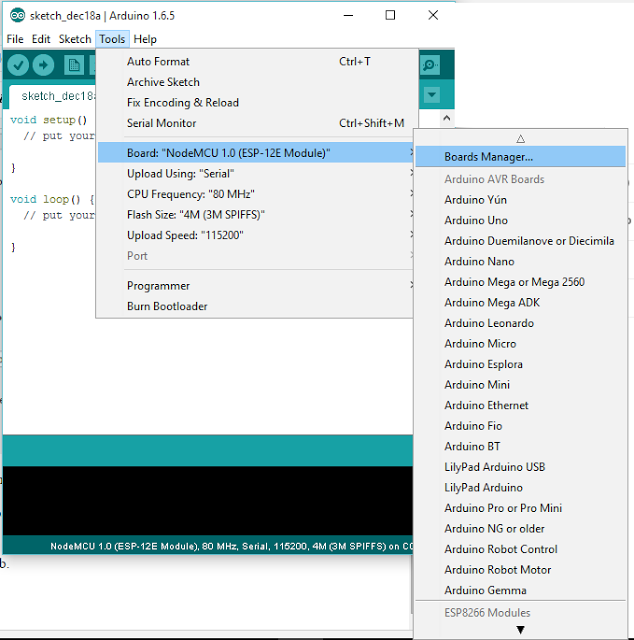Image resolution: width=634 pixels, height=640 pixels.
Task: Choose Auto Format from Tools menu
Action: 255,62
